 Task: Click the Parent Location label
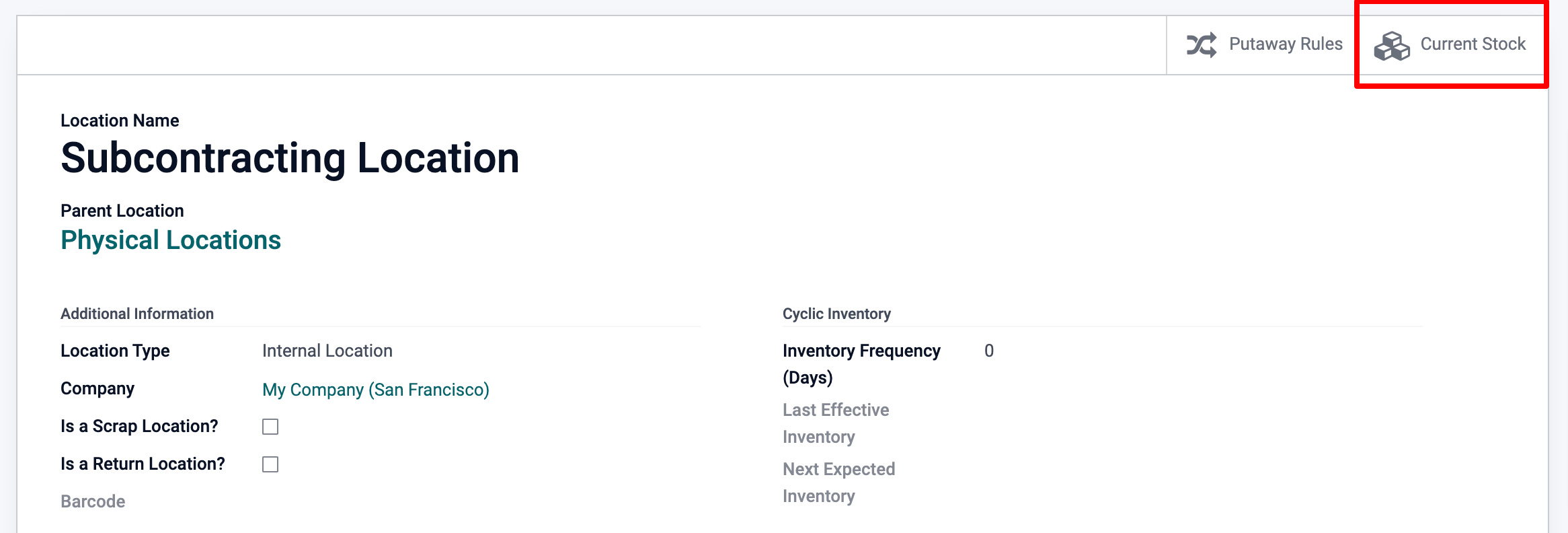coord(122,211)
